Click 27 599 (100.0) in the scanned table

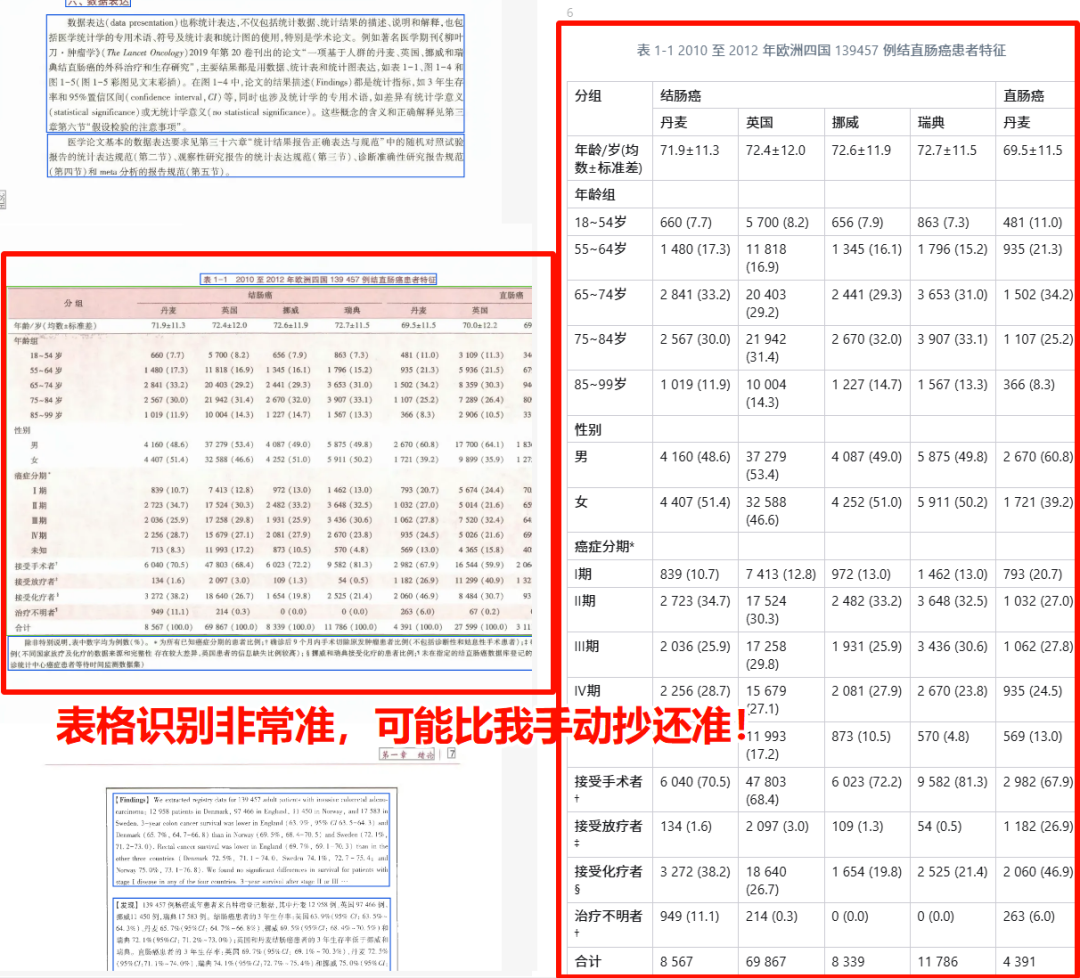[x=480, y=627]
